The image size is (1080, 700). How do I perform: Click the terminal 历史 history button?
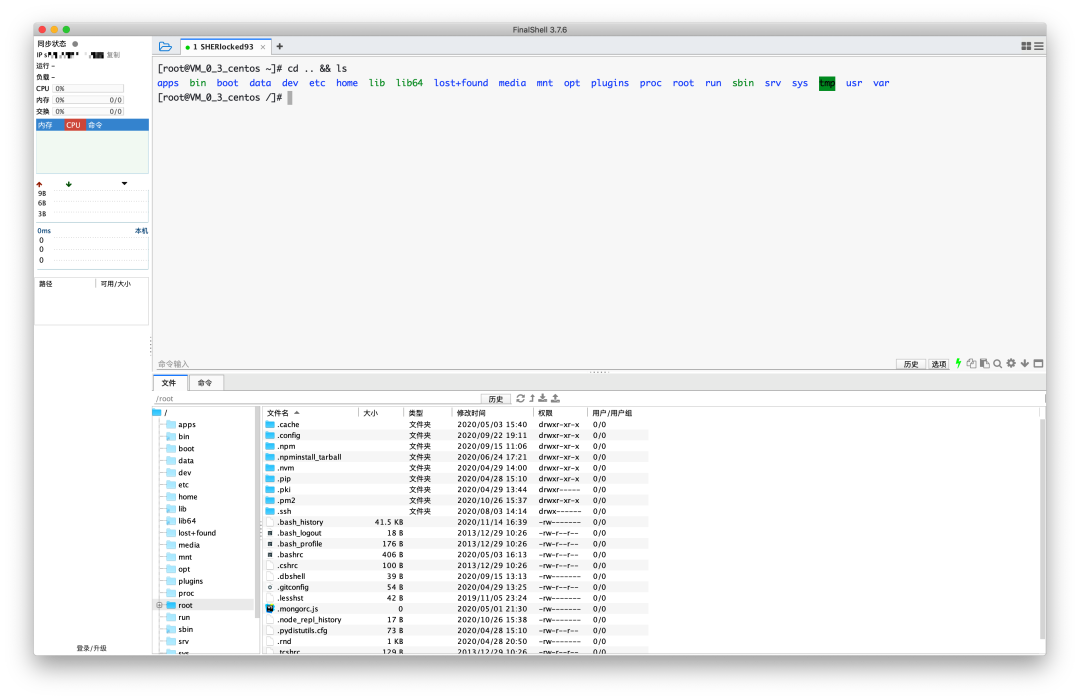(911, 364)
